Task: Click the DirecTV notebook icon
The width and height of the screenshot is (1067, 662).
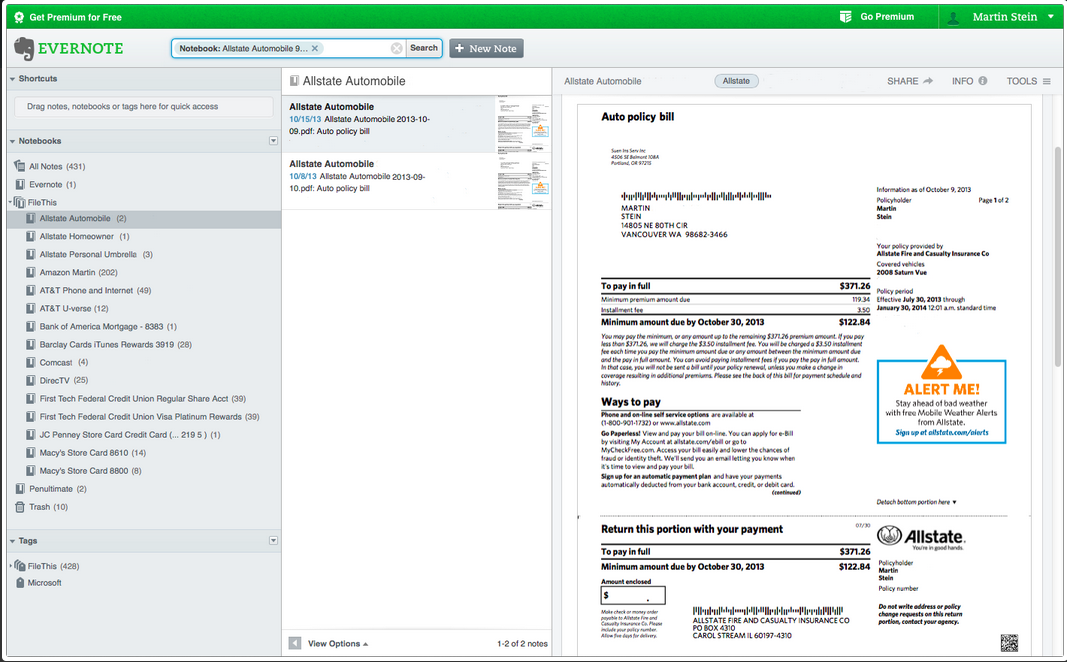Action: [x=31, y=380]
